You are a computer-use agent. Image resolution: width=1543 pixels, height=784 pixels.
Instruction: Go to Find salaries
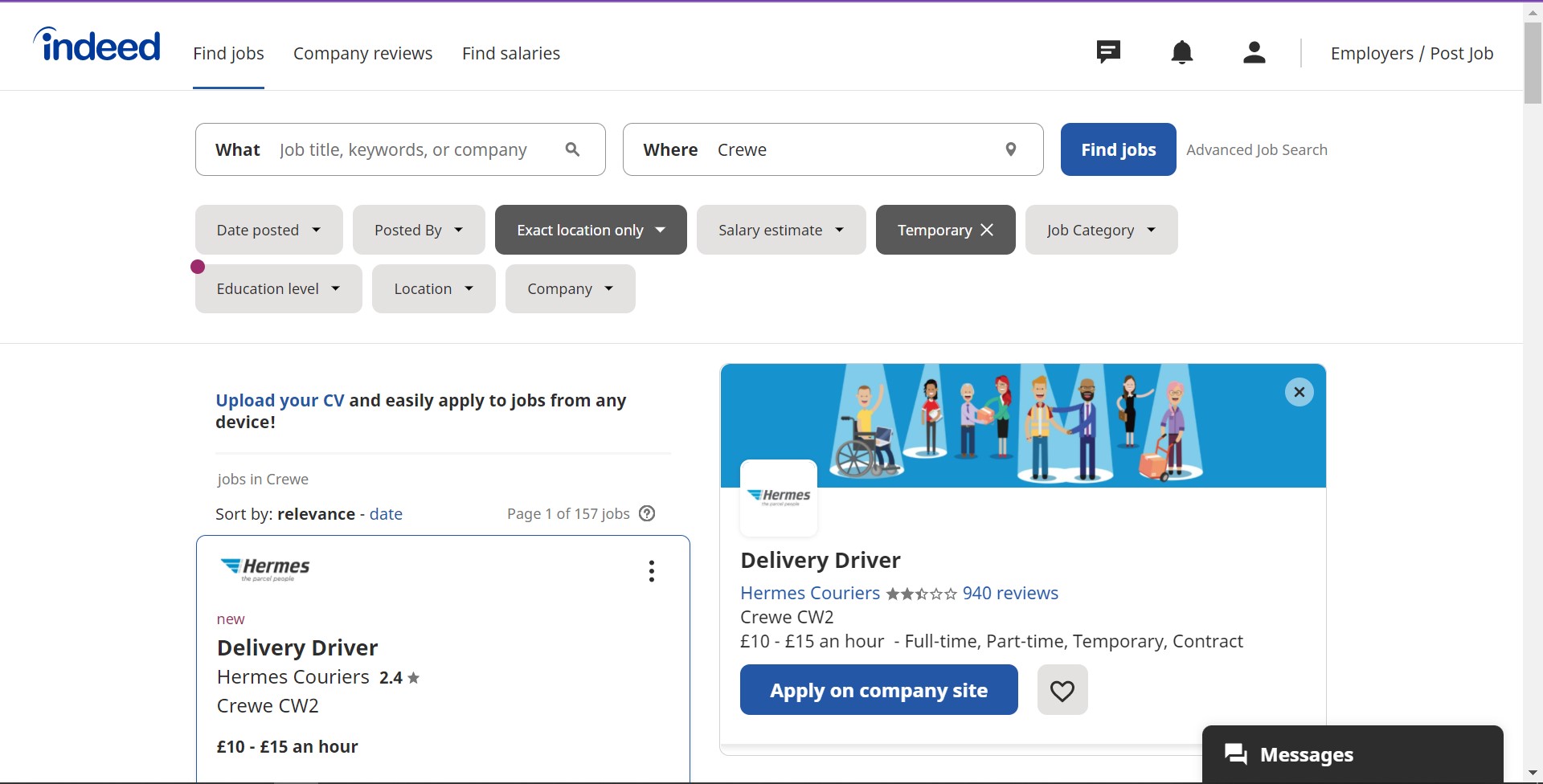coord(510,53)
